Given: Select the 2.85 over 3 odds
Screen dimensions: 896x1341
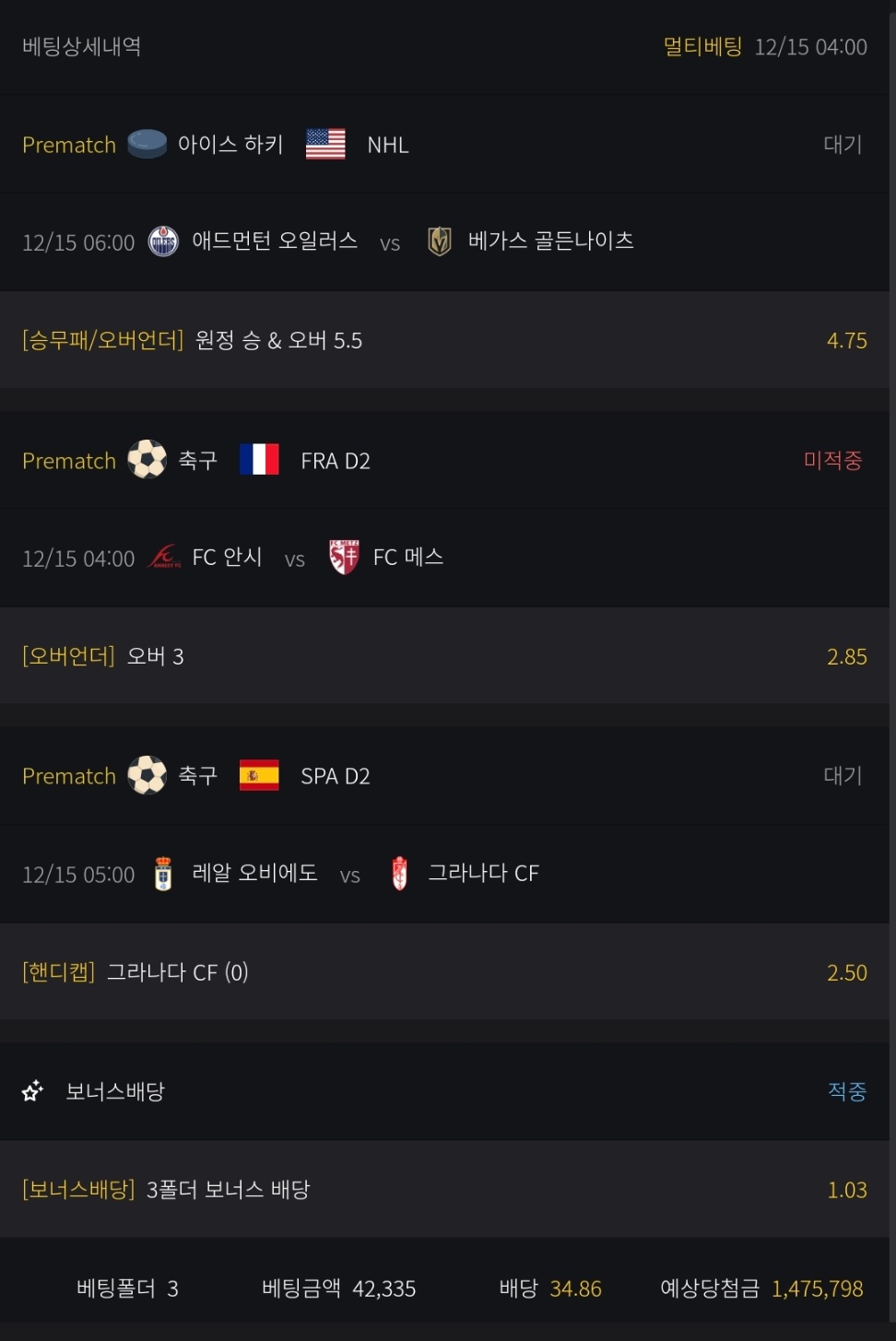Looking at the screenshot, I should click(x=846, y=656).
